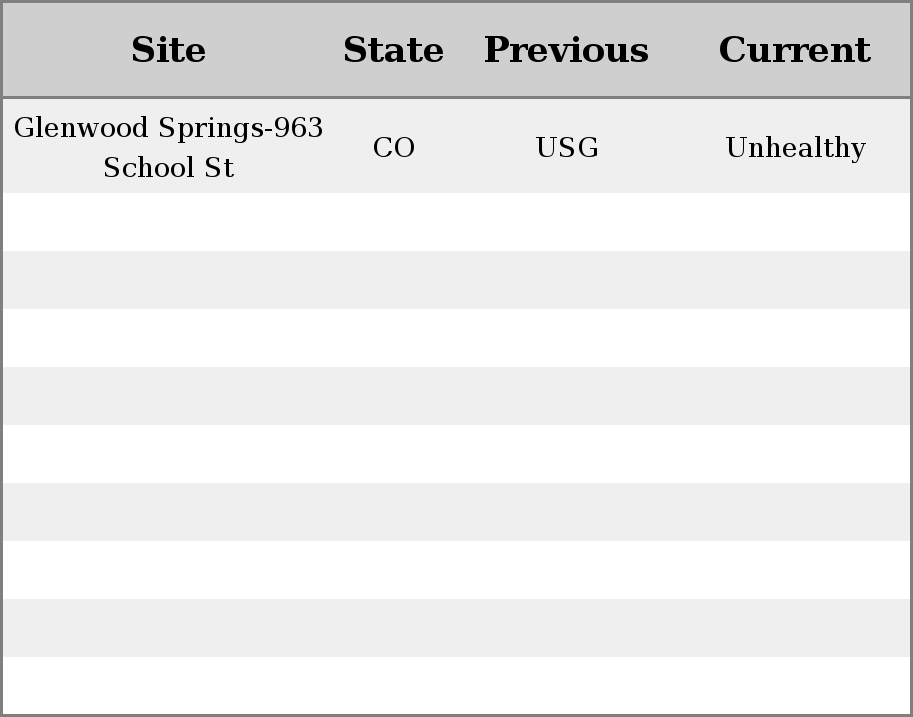The width and height of the screenshot is (913, 717).
Task: Click the Current column header
Action: (795, 50)
